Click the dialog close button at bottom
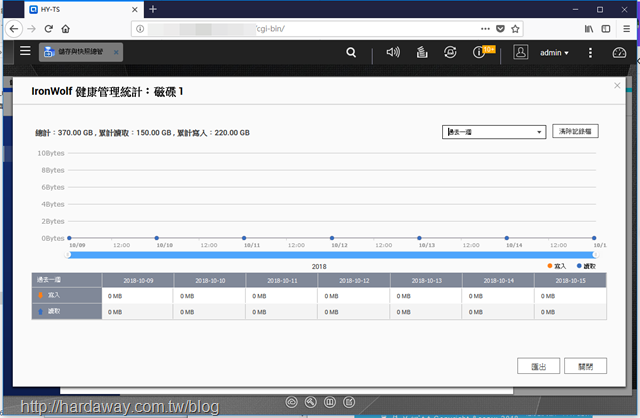This screenshot has width=640, height=418. tap(585, 366)
